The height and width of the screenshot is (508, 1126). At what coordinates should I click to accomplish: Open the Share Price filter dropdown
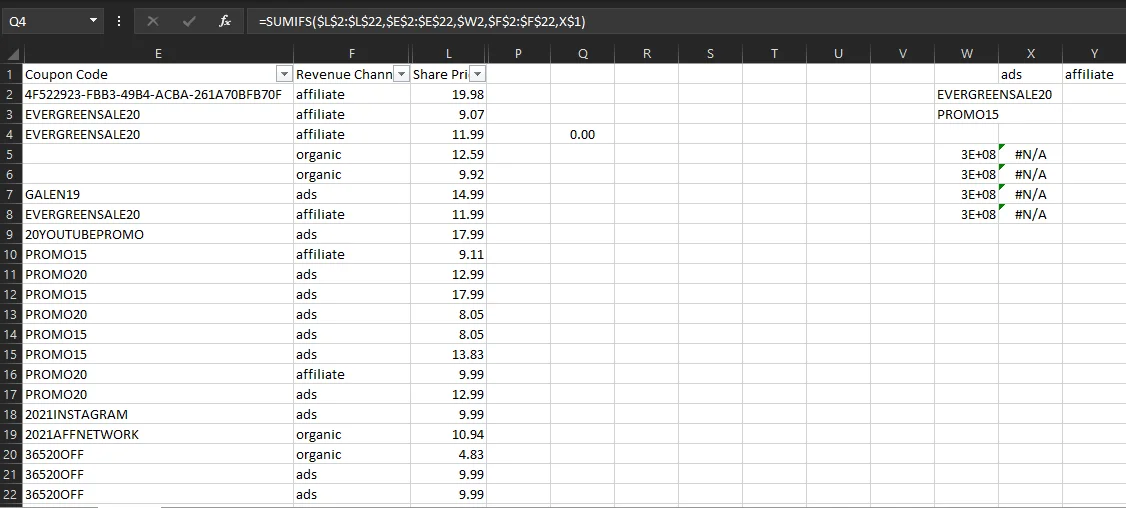477,75
